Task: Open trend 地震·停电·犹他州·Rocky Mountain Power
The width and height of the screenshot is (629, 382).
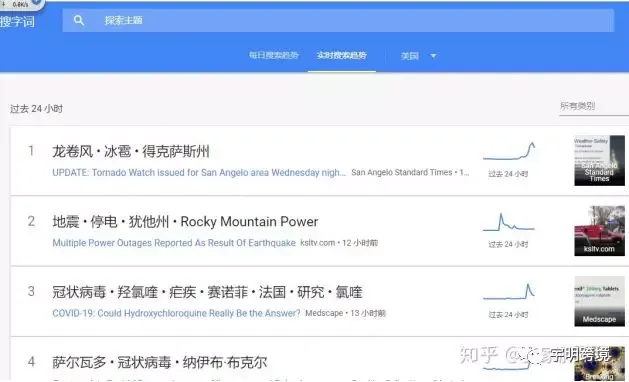Action: (185, 221)
